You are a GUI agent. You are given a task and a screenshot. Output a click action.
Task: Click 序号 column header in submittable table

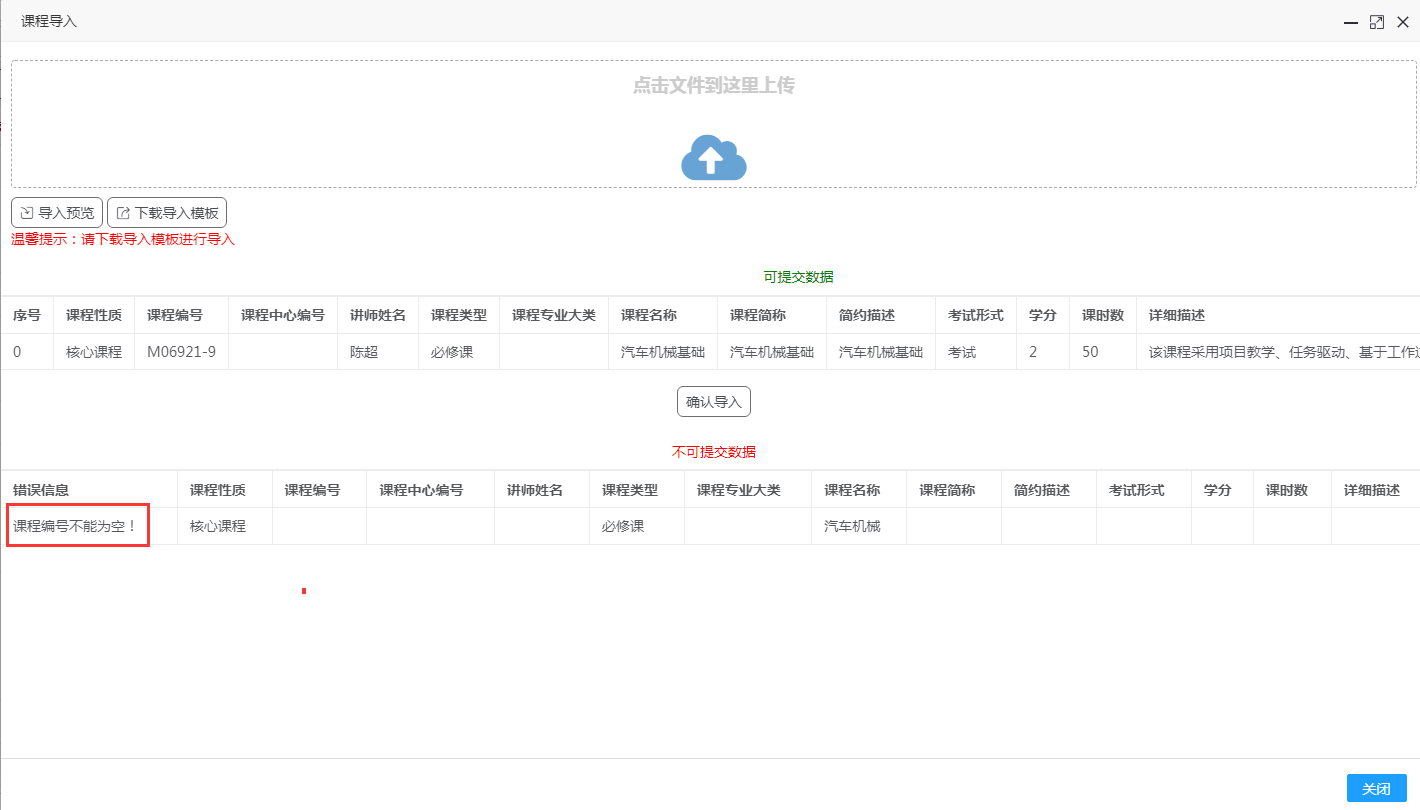(27, 315)
